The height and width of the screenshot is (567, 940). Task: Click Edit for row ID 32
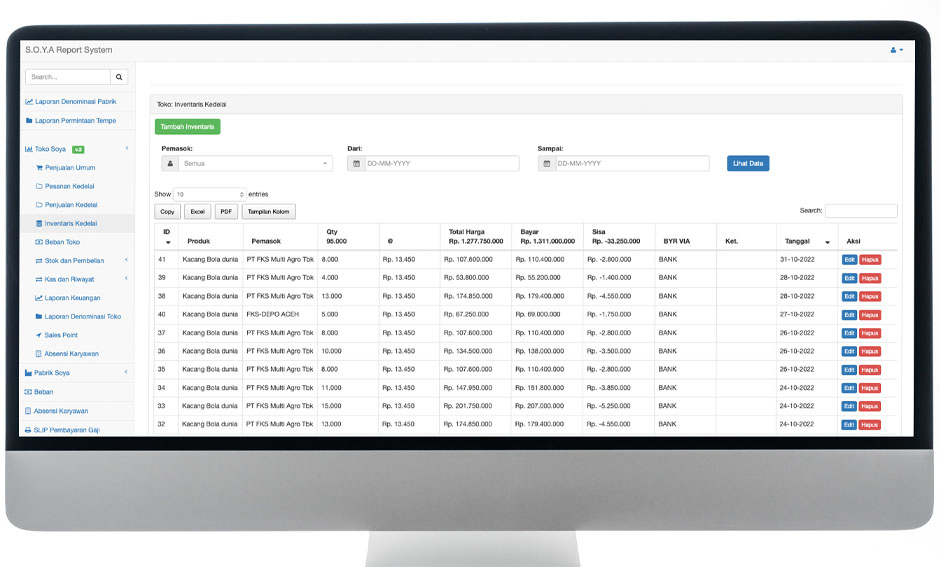click(x=849, y=424)
